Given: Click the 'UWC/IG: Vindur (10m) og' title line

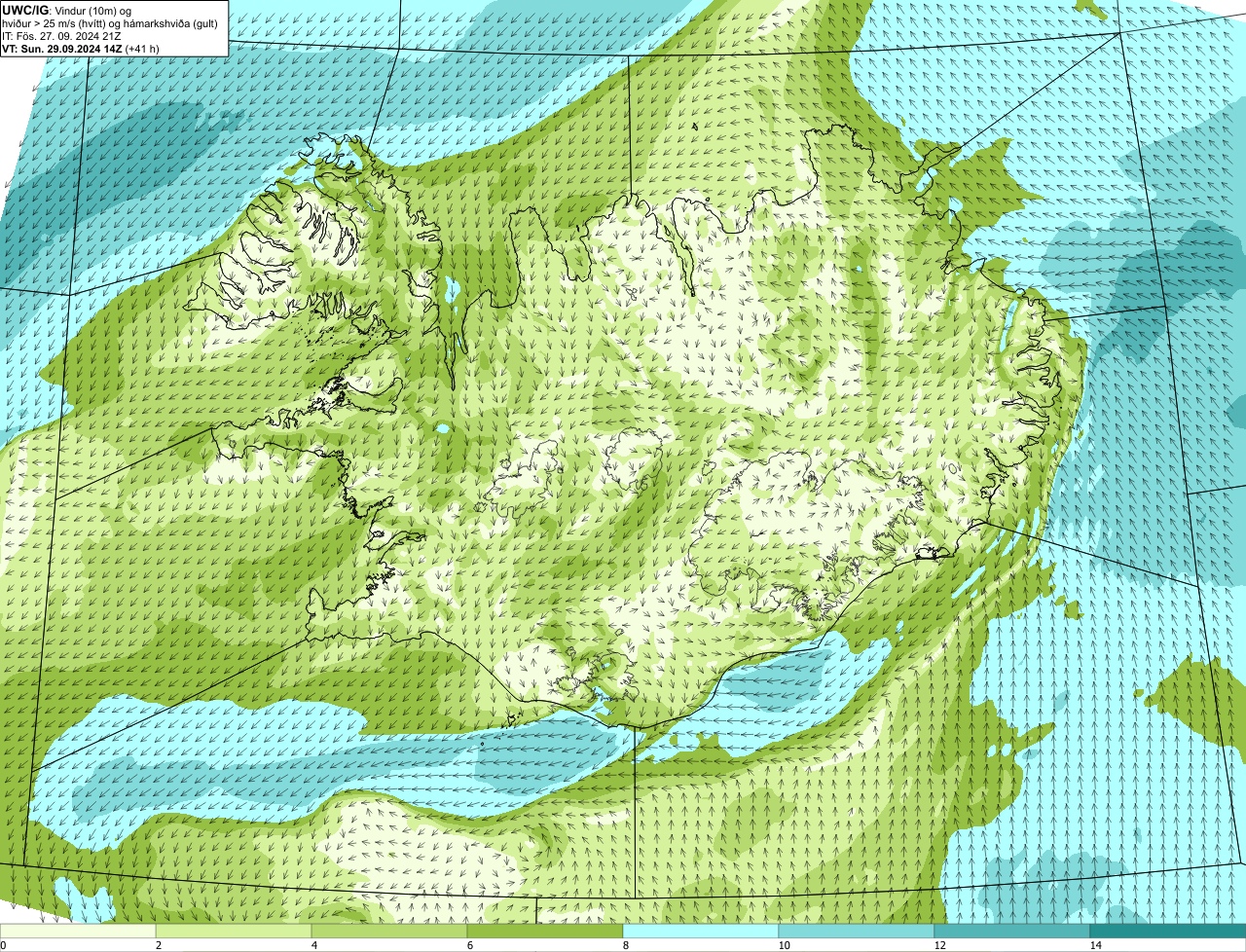Looking at the screenshot, I should [x=67, y=10].
